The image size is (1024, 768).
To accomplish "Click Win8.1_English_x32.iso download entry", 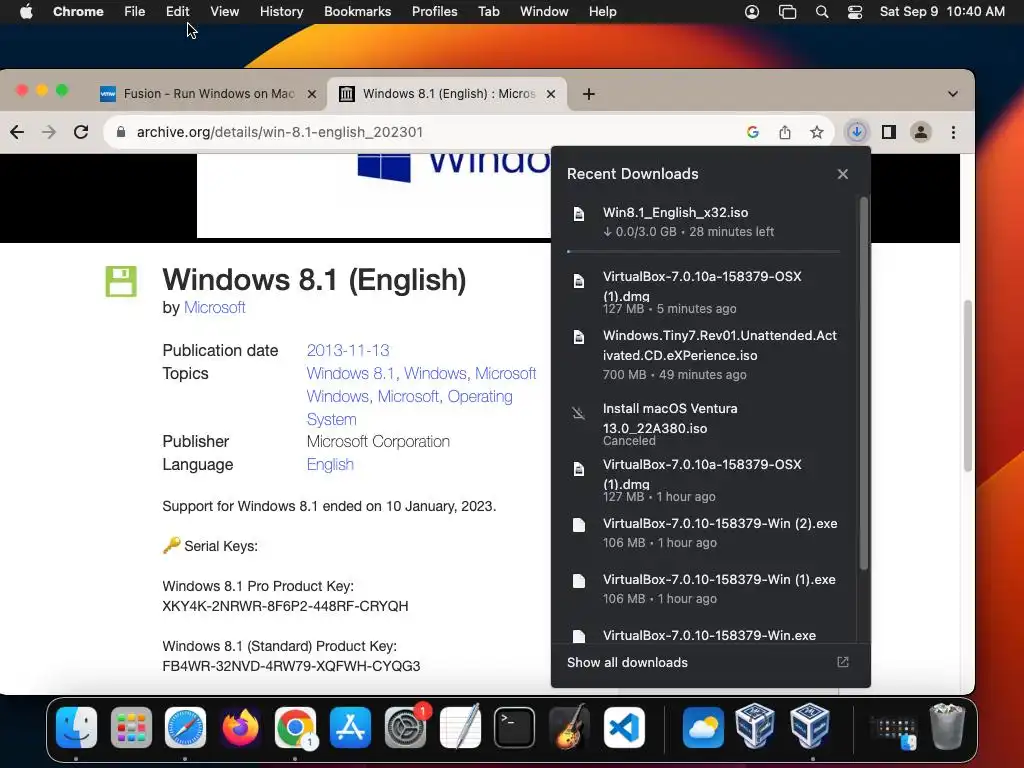I will (705, 222).
